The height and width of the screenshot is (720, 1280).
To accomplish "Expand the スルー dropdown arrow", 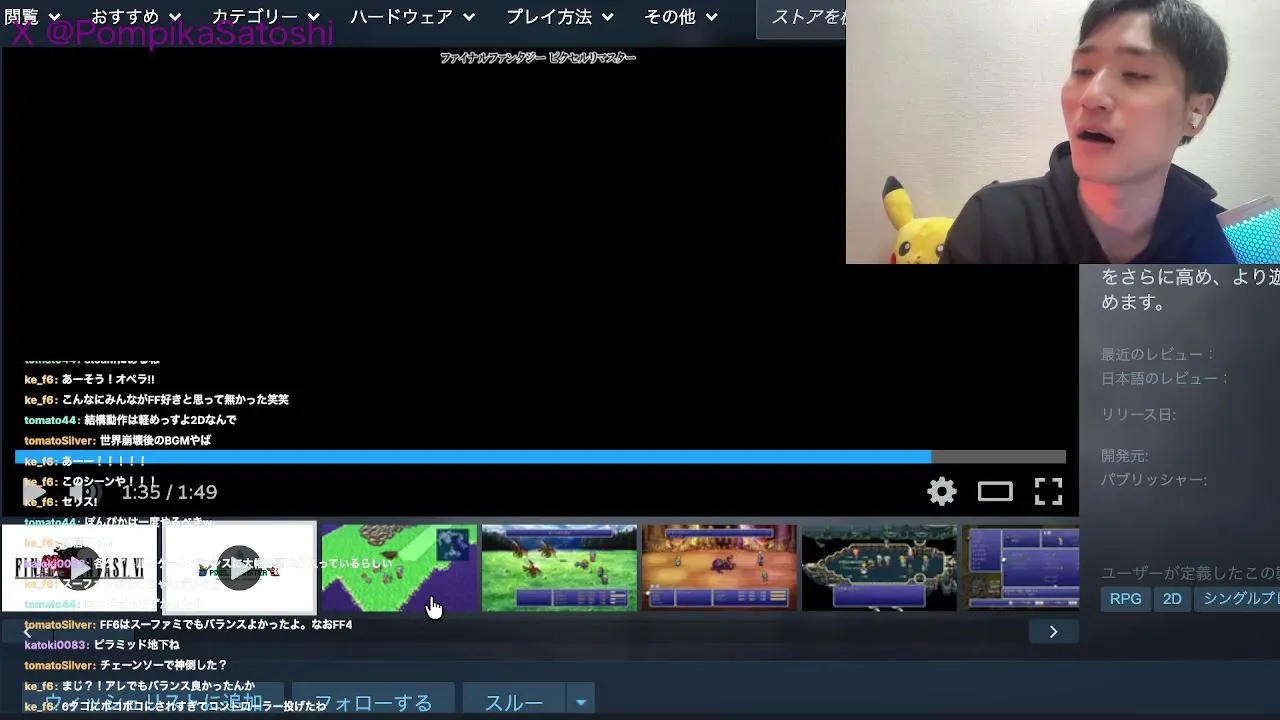I will tap(581, 702).
